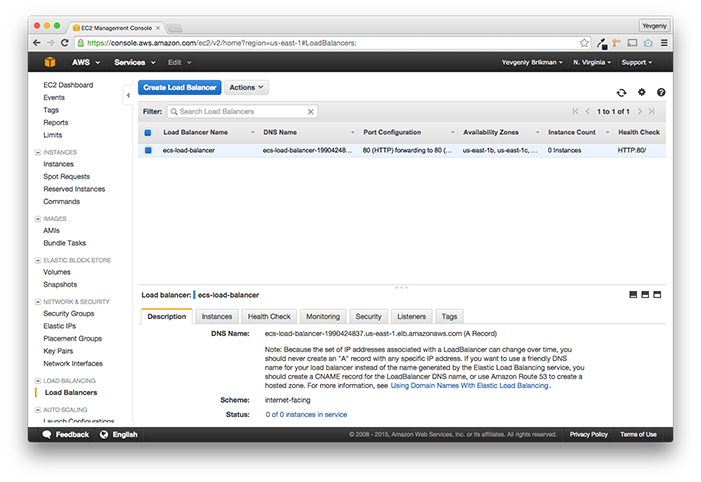This screenshot has height=482, width=701.
Task: Bookmark page with the star icon
Action: click(584, 43)
